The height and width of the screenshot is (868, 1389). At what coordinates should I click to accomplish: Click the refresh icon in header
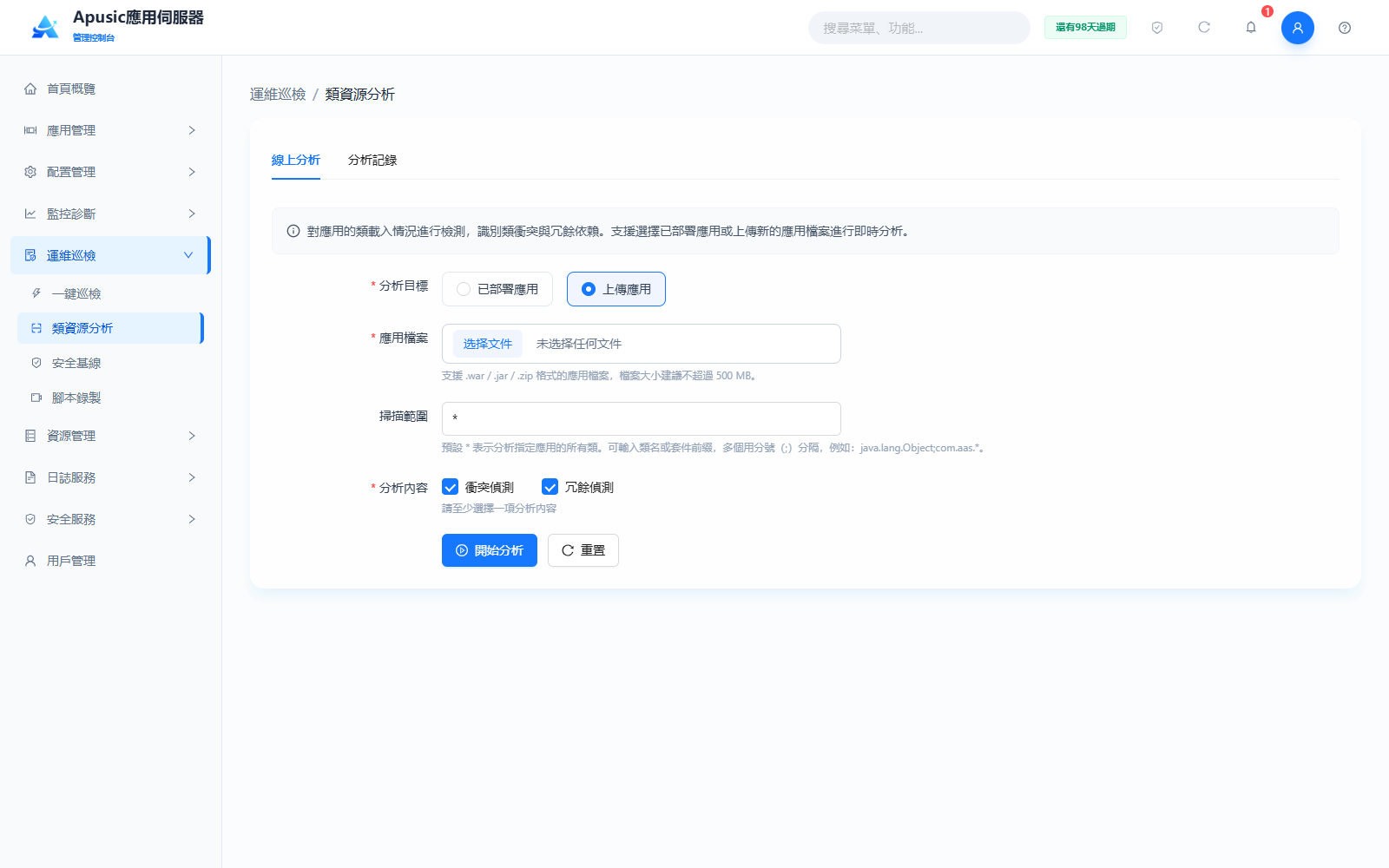(x=1204, y=28)
